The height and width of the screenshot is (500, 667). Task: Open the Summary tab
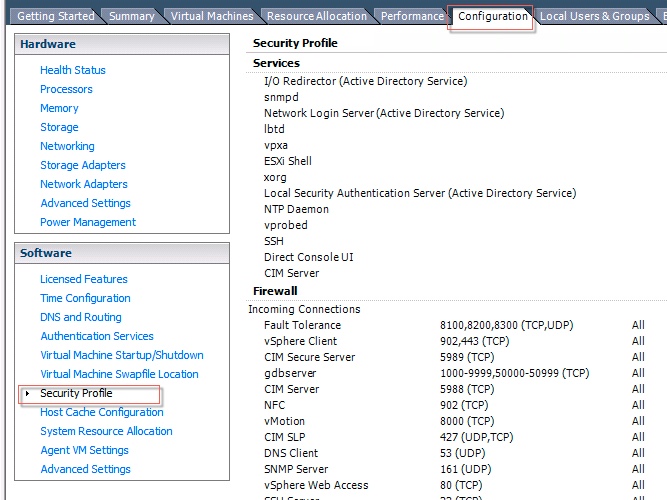point(131,16)
